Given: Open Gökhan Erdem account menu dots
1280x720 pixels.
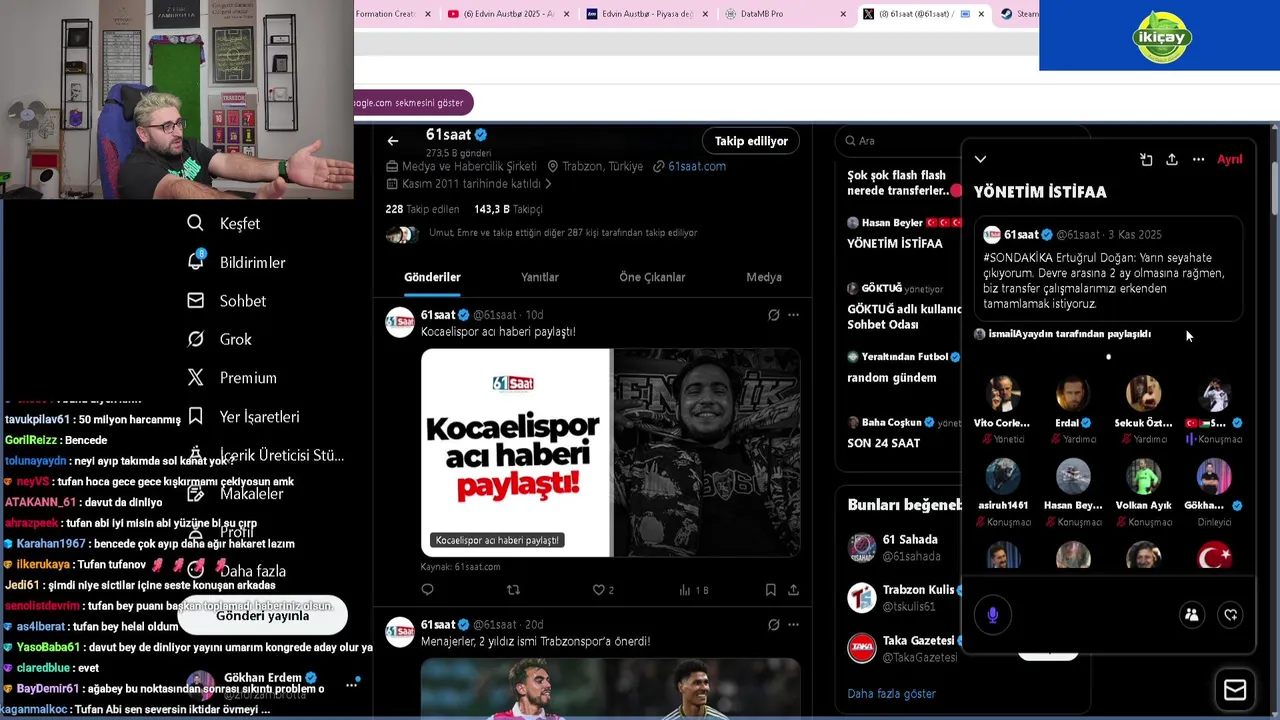Looking at the screenshot, I should [x=351, y=685].
